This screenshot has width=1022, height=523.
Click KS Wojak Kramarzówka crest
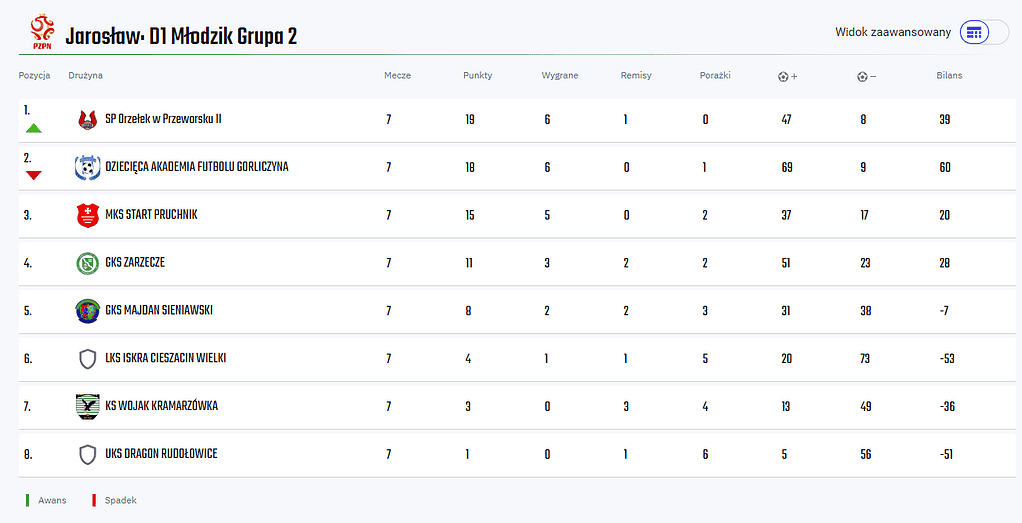(x=88, y=406)
